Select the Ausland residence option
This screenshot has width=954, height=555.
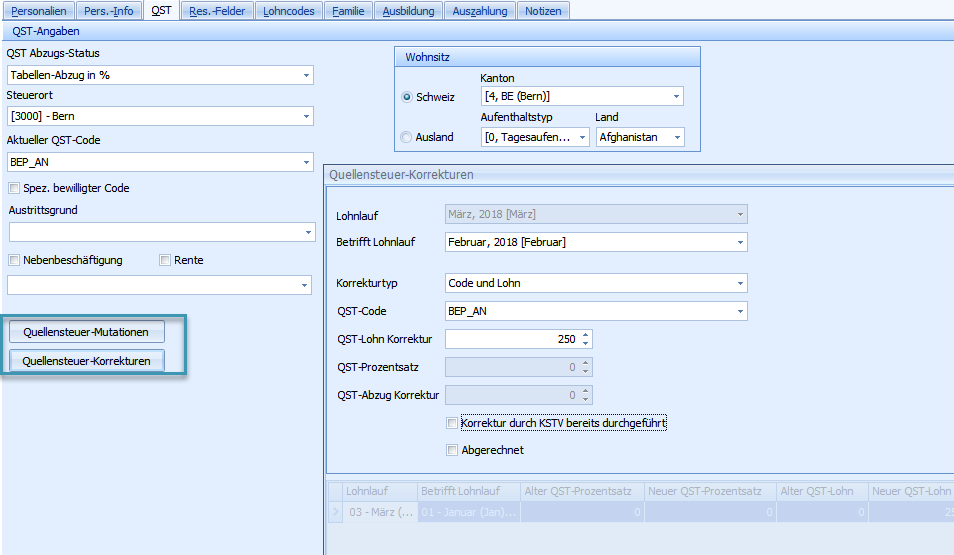point(407,137)
